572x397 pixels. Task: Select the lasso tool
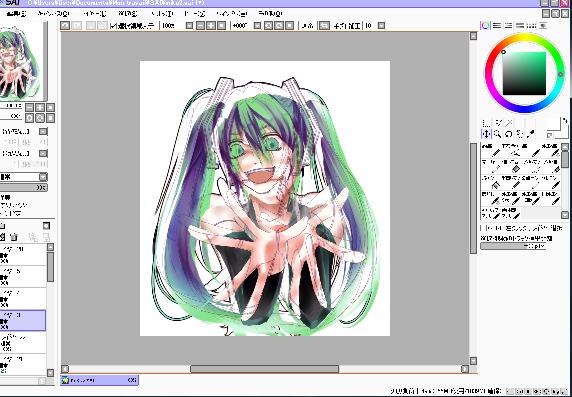[x=498, y=123]
